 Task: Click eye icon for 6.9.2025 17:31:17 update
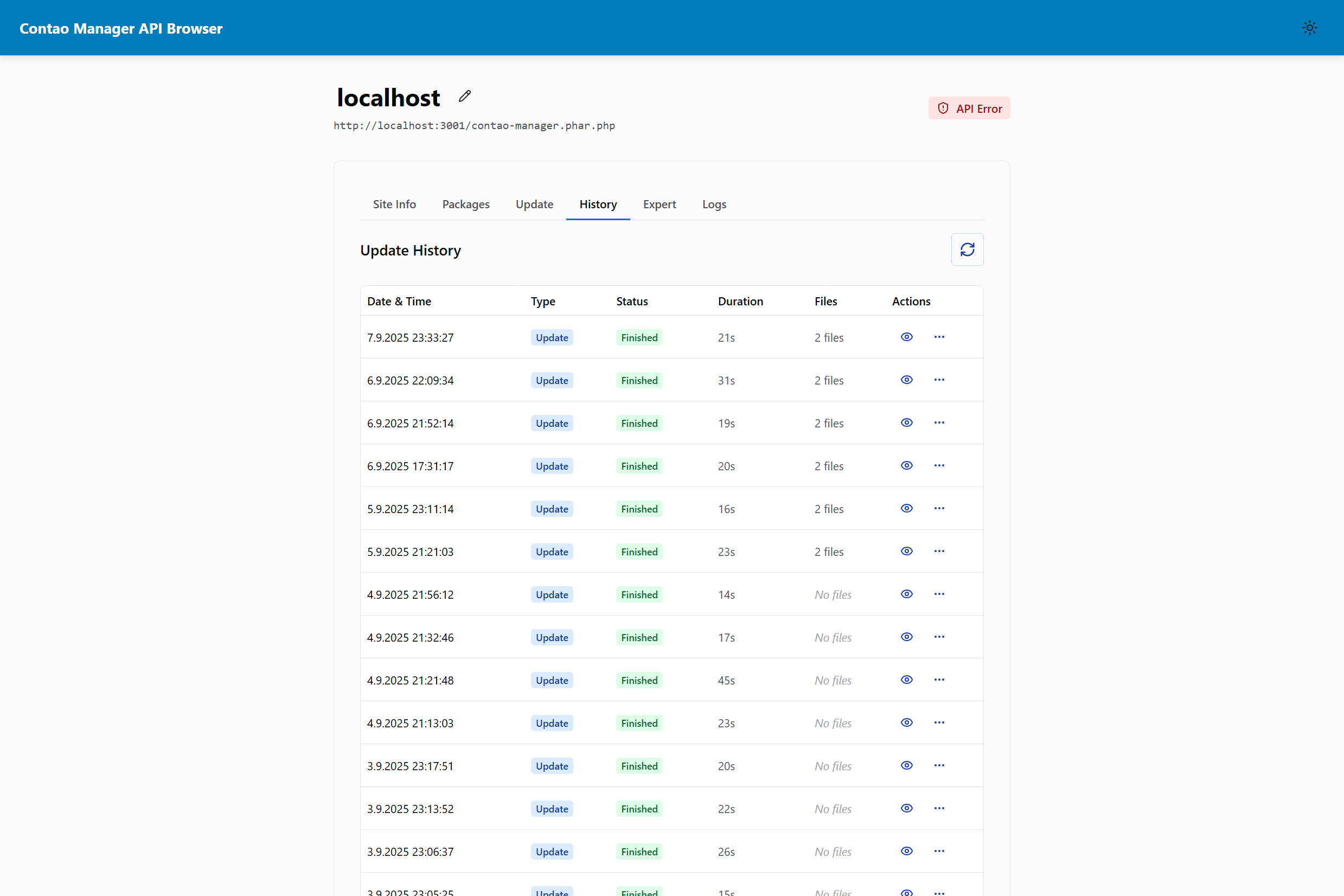[x=906, y=466]
